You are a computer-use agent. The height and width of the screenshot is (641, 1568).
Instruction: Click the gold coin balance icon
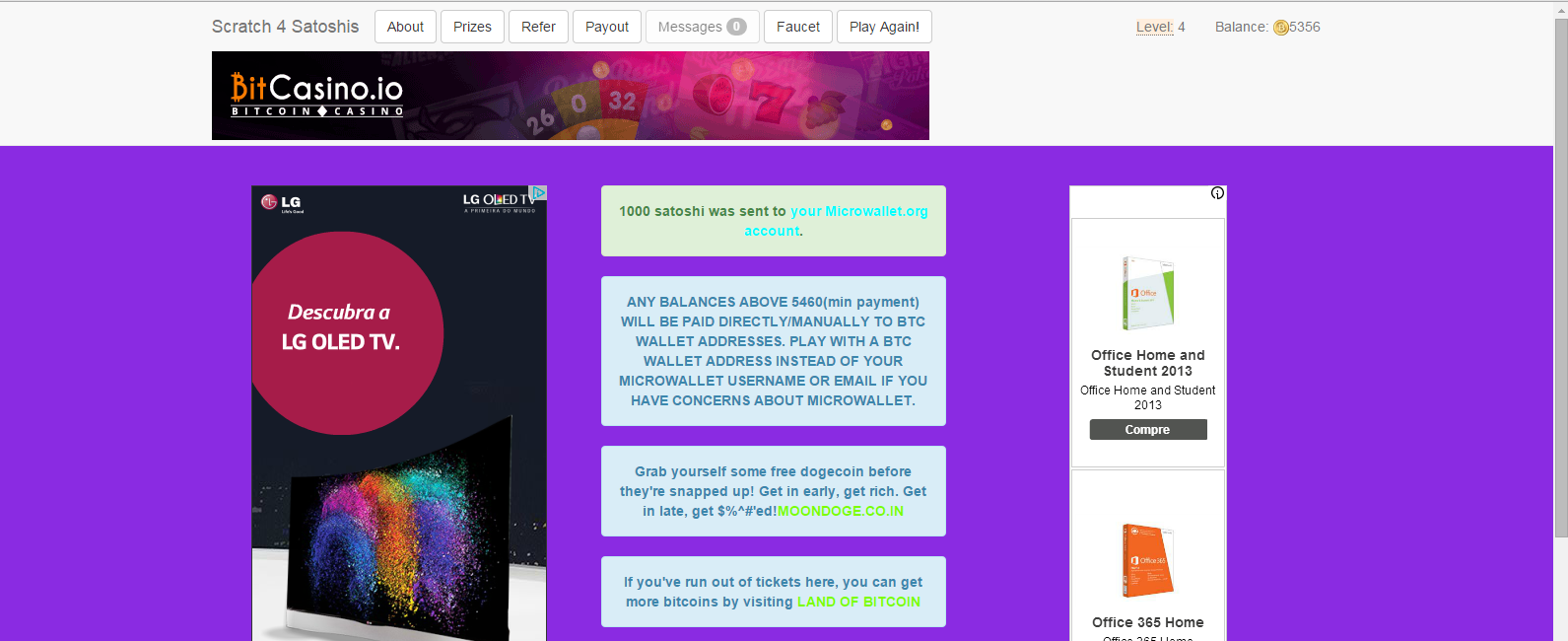tap(1280, 28)
